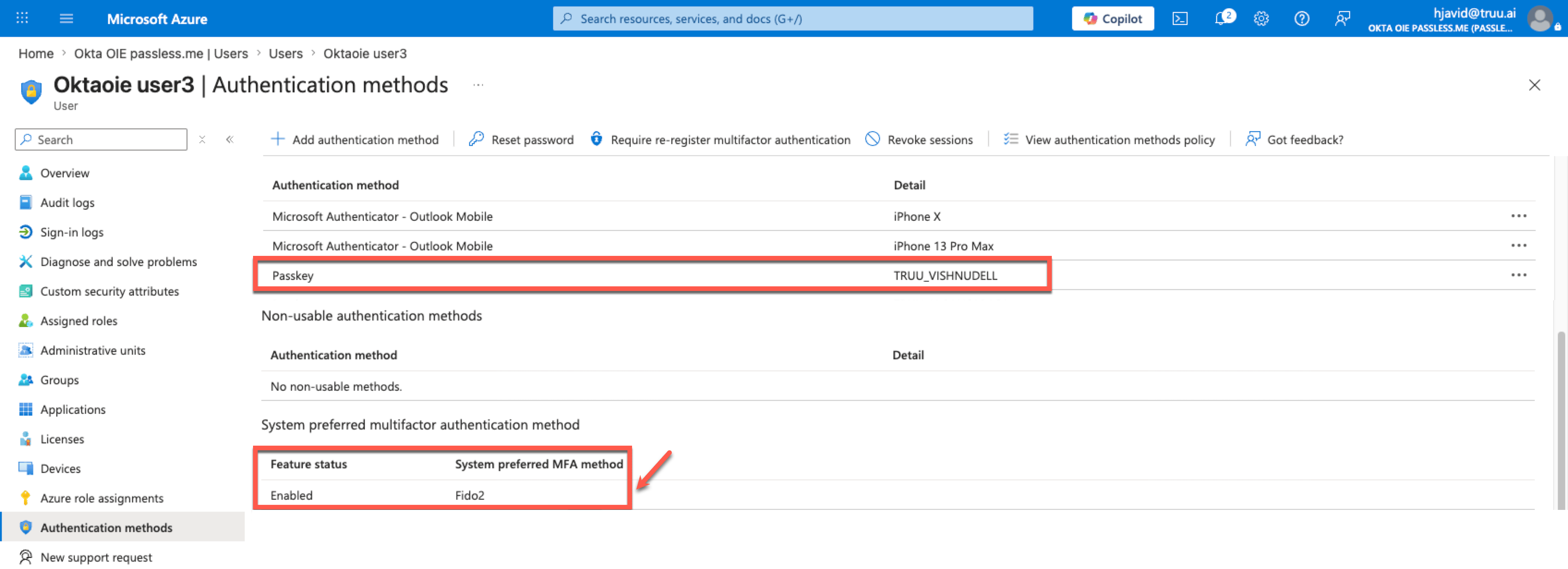Click the iPhone X detail cell
The image size is (1568, 569).
[x=917, y=216]
